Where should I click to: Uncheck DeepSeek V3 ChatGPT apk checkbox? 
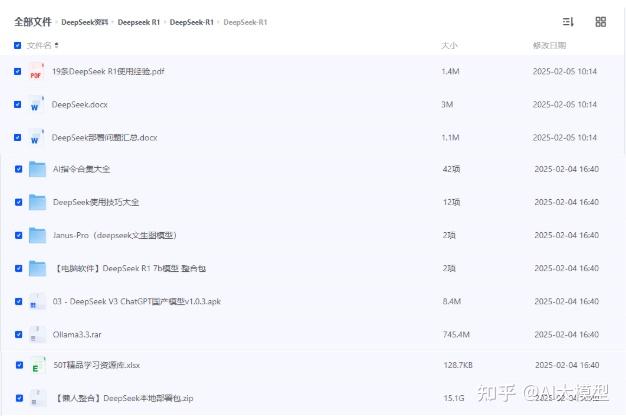19,301
